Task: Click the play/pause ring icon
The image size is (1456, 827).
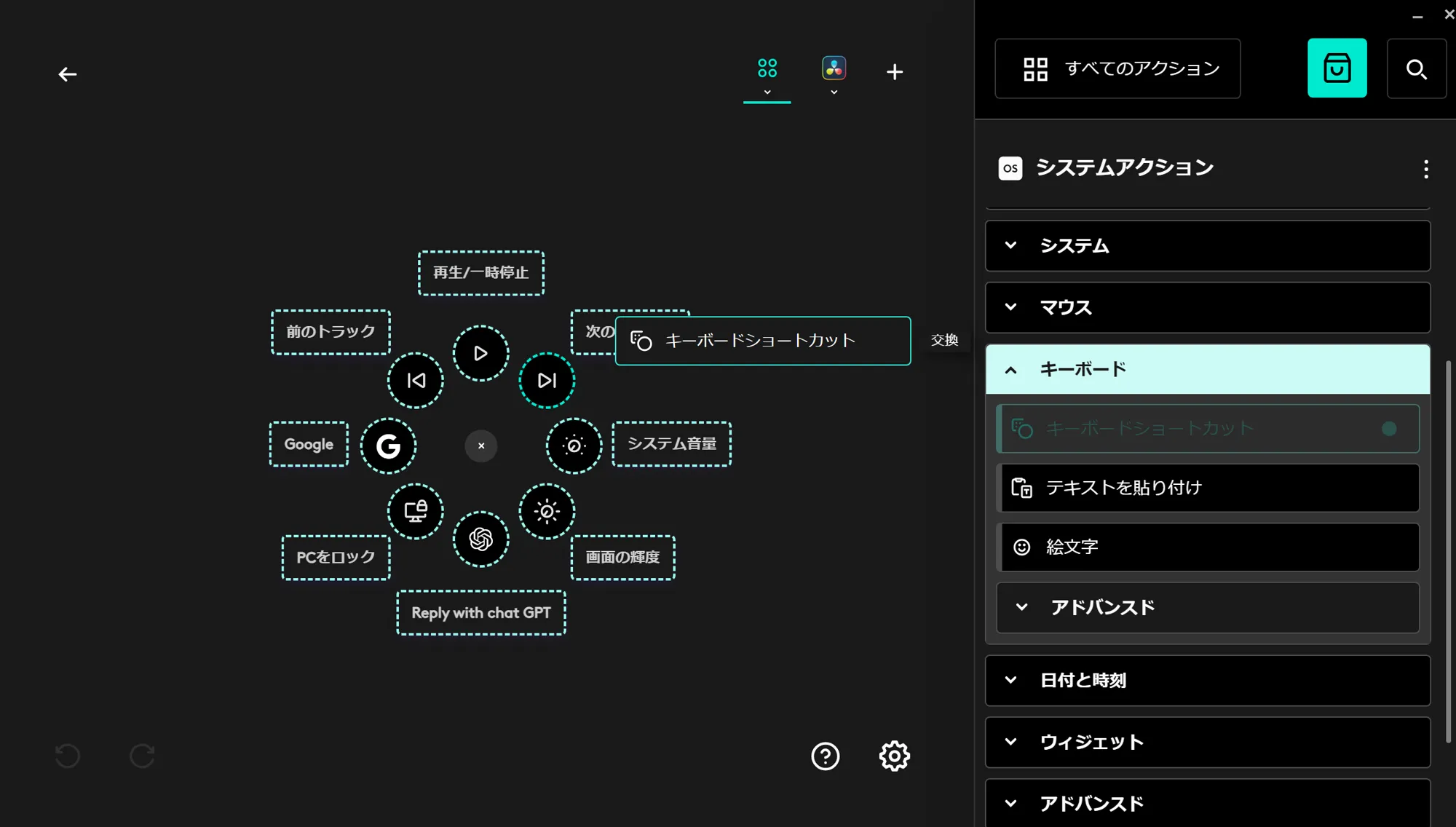Action: tap(480, 354)
